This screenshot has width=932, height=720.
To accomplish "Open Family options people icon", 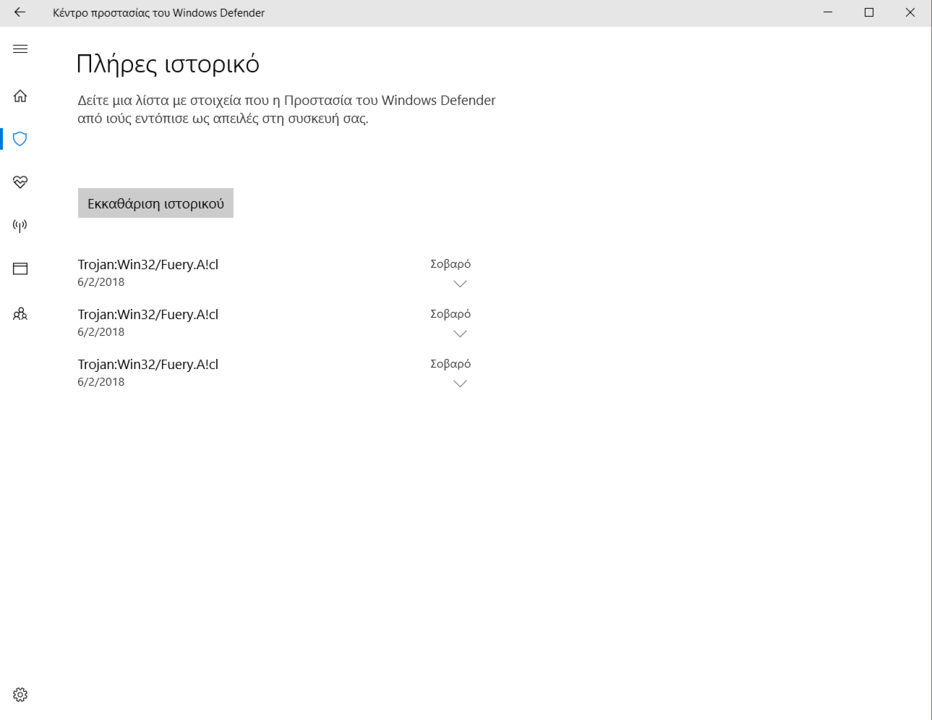I will coord(20,313).
